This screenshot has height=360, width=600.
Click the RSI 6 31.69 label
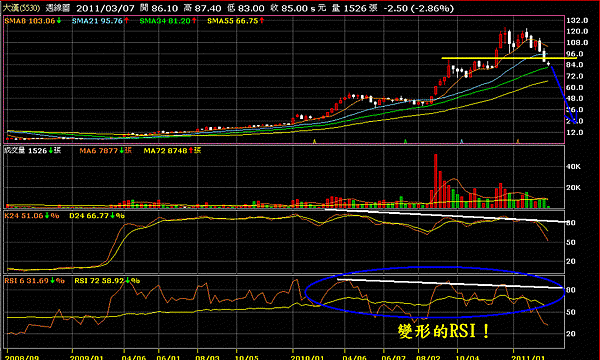coord(34,281)
